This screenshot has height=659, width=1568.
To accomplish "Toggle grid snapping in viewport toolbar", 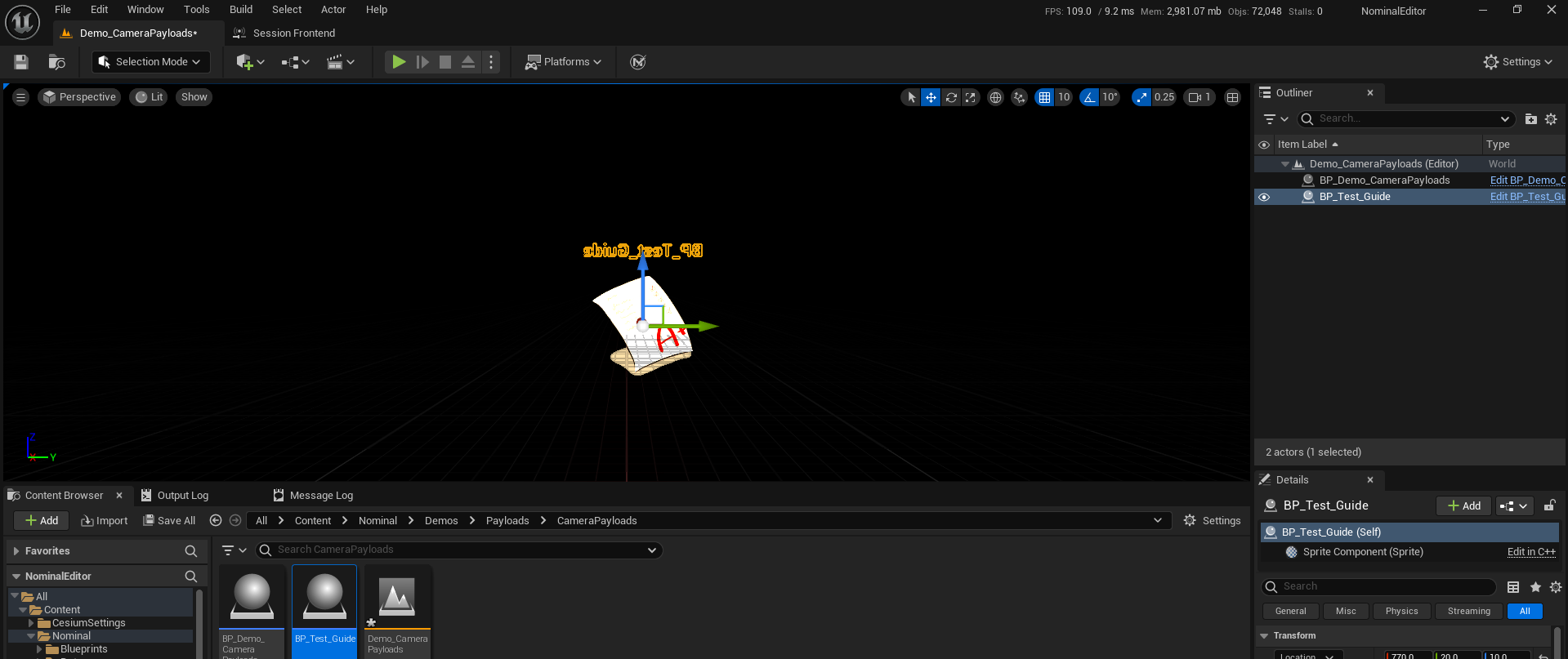I will (x=1044, y=97).
